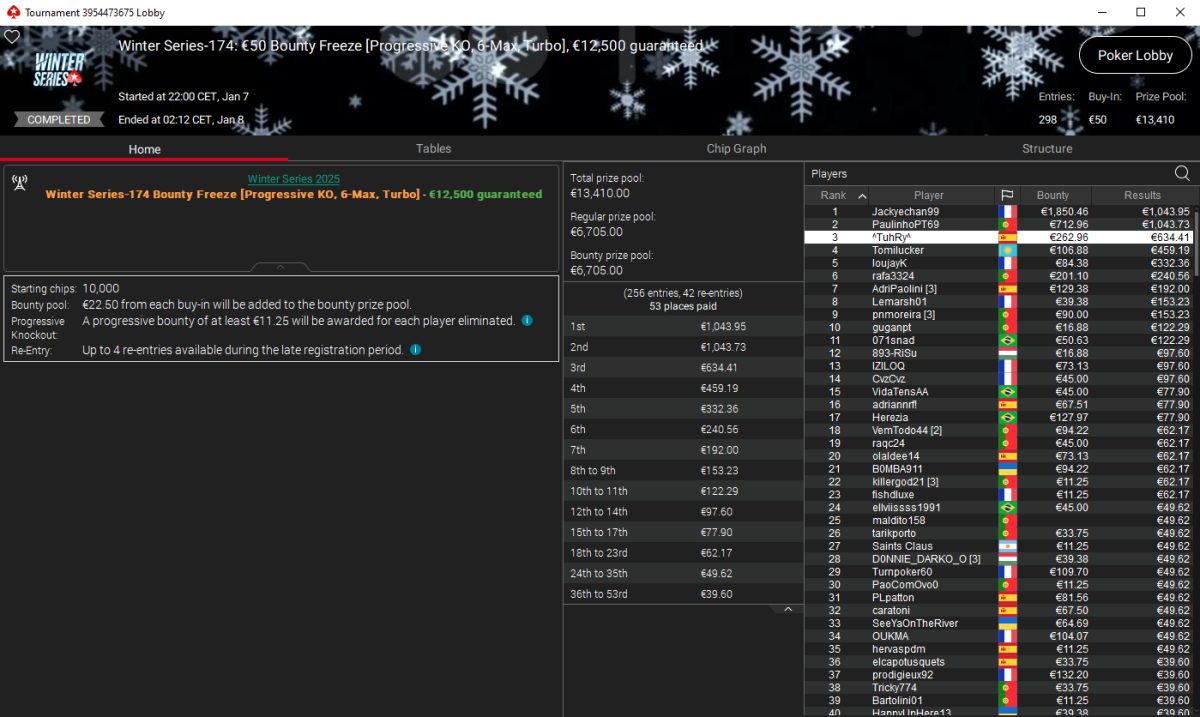
Task: Click the heart favorite icon
Action: (12, 37)
